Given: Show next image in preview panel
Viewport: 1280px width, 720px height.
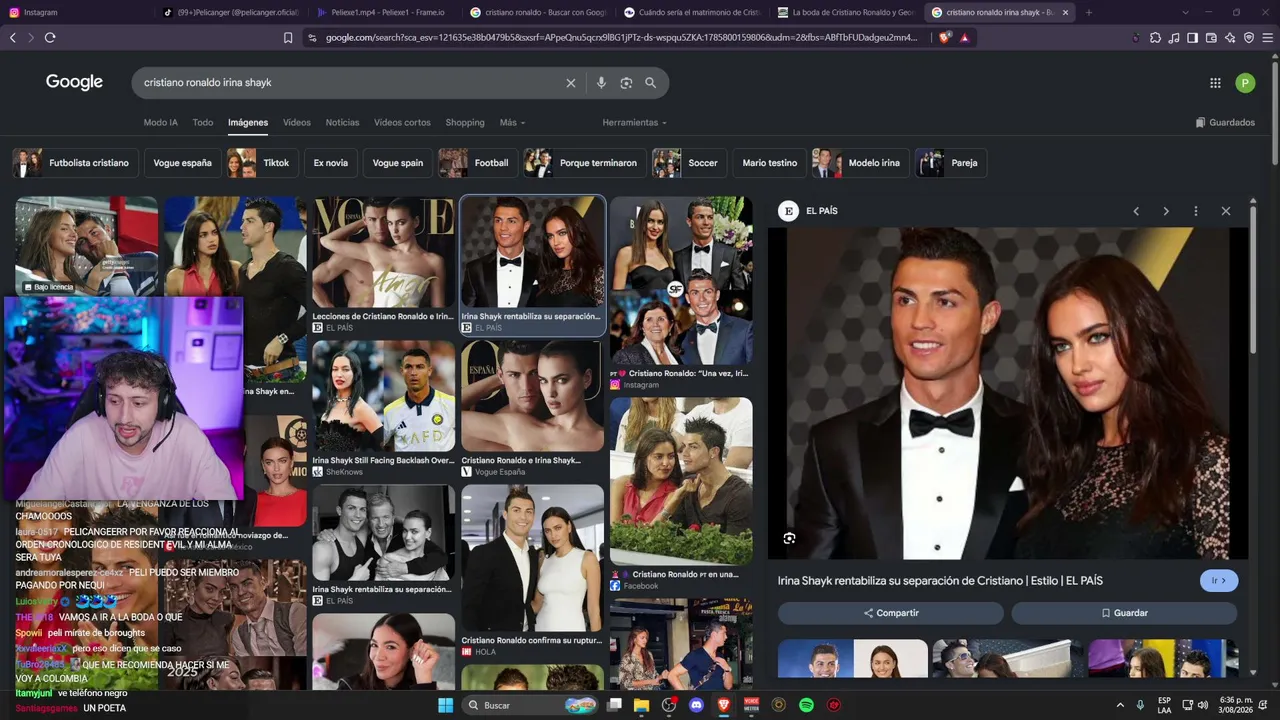Looking at the screenshot, I should coord(1166,211).
